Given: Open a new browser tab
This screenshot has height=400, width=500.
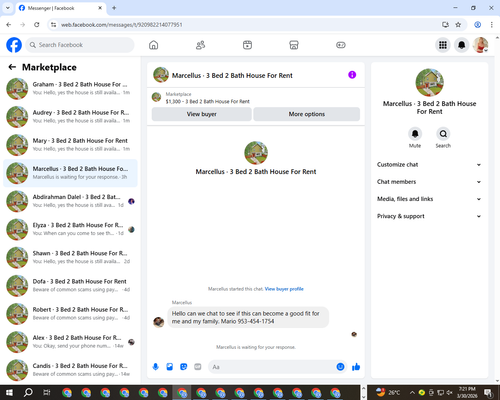Looking at the screenshot, I should [x=114, y=8].
